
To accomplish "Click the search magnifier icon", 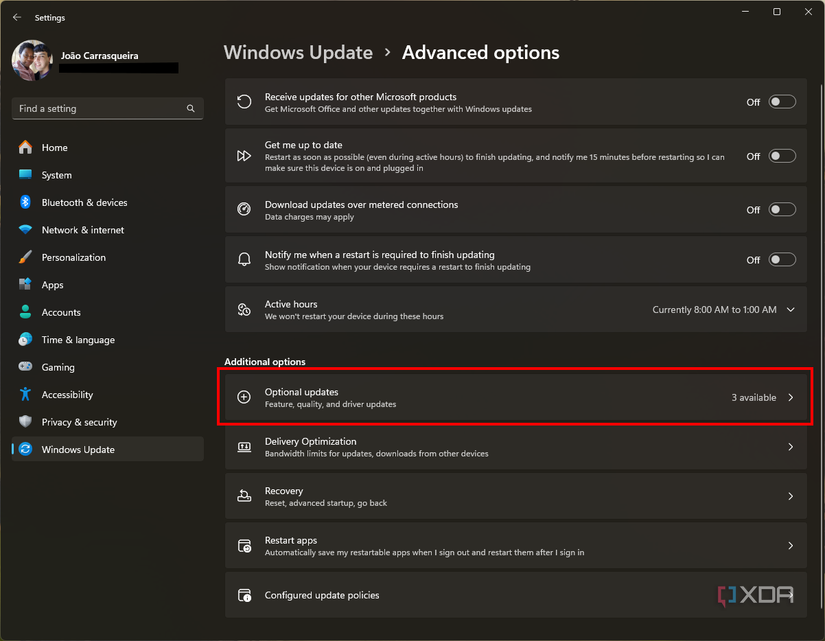I will pos(190,108).
